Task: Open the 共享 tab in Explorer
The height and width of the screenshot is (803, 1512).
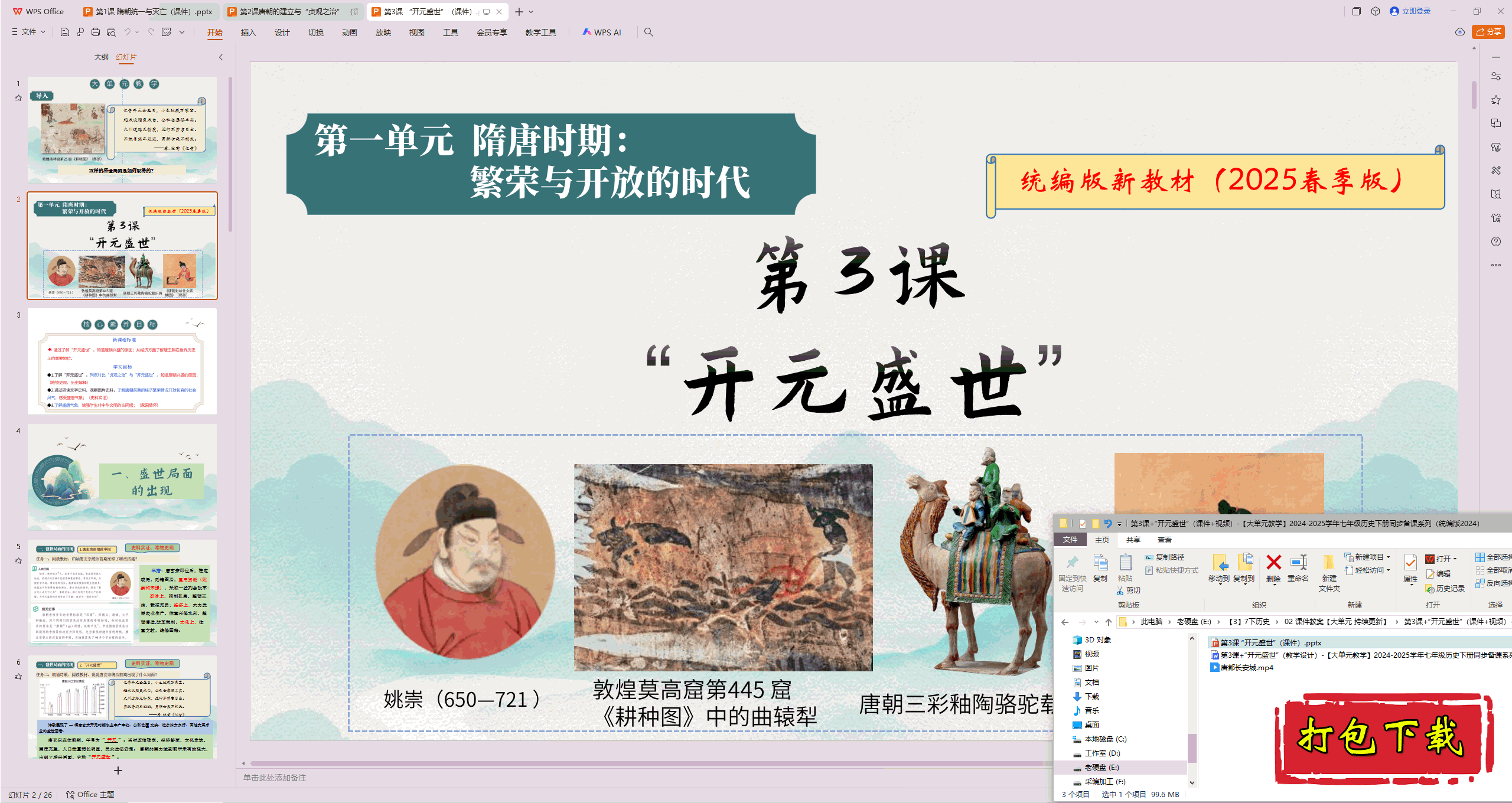Action: (1133, 540)
